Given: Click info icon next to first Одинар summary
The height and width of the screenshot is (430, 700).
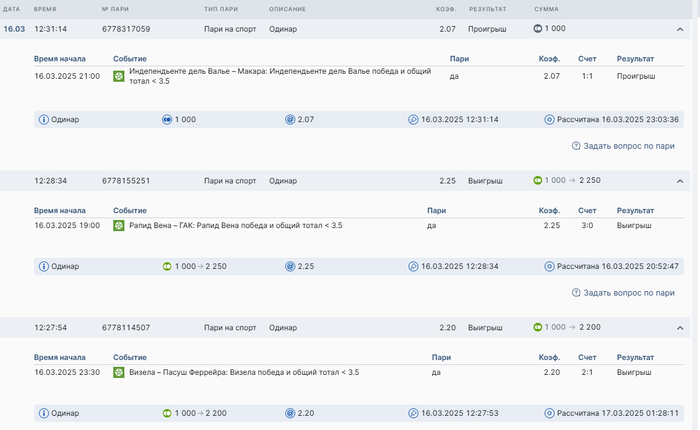Looking at the screenshot, I should 44,120.
